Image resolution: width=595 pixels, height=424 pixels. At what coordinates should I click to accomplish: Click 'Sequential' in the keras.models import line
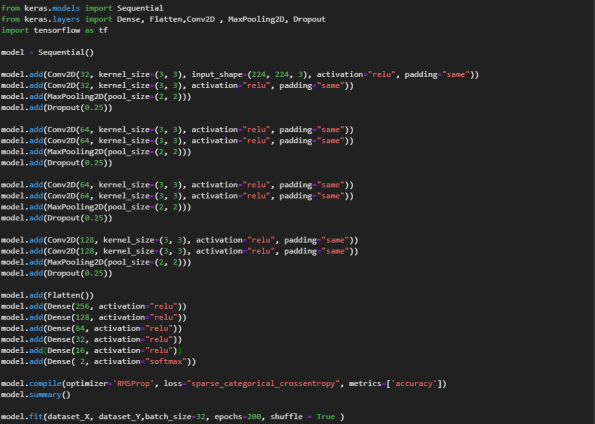pyautogui.click(x=140, y=8)
